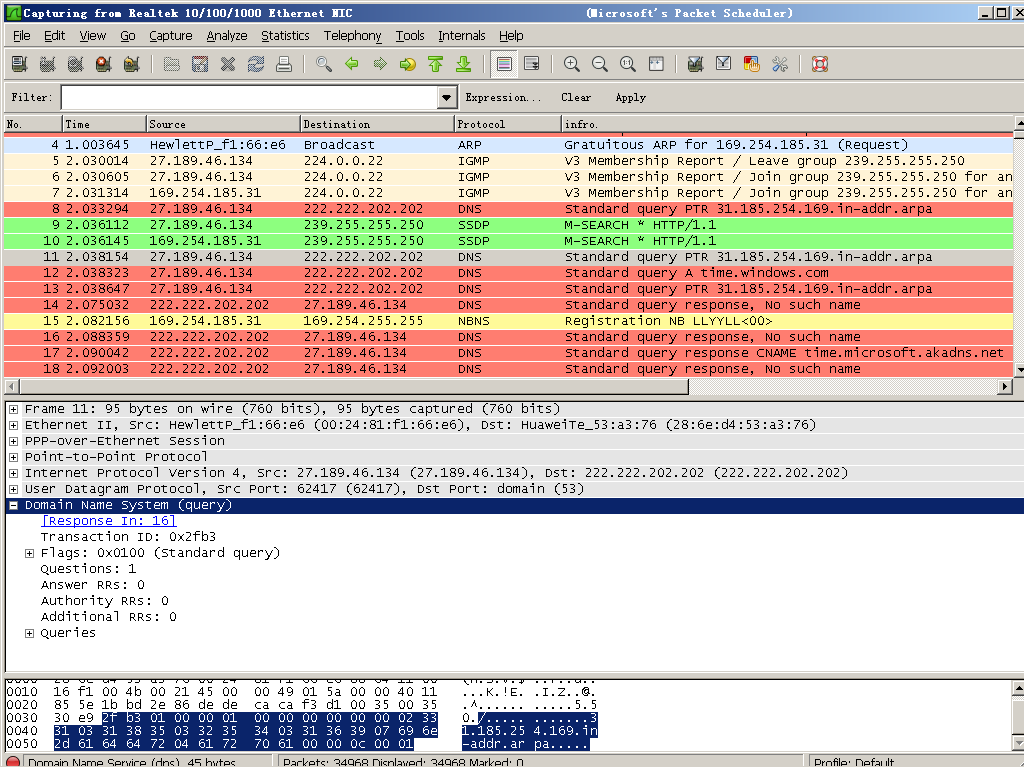This screenshot has width=1024, height=768.
Task: Edit display filters from the toolbar
Action: click(724, 64)
